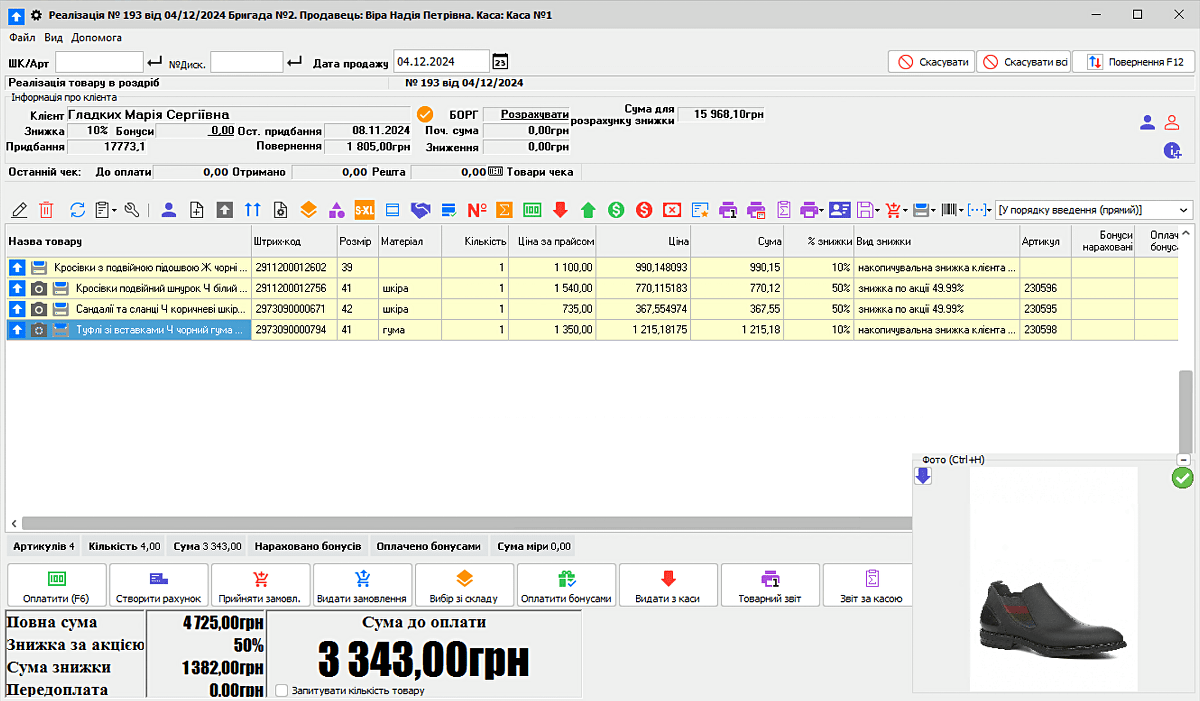The image size is (1200, 701).
Task: Export the table via the S-XL Excel icon
Action: (x=363, y=210)
